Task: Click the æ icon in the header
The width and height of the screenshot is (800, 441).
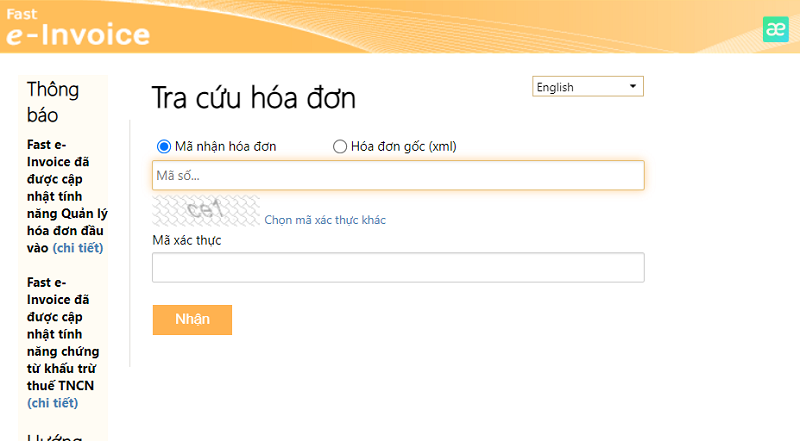Action: [775, 29]
